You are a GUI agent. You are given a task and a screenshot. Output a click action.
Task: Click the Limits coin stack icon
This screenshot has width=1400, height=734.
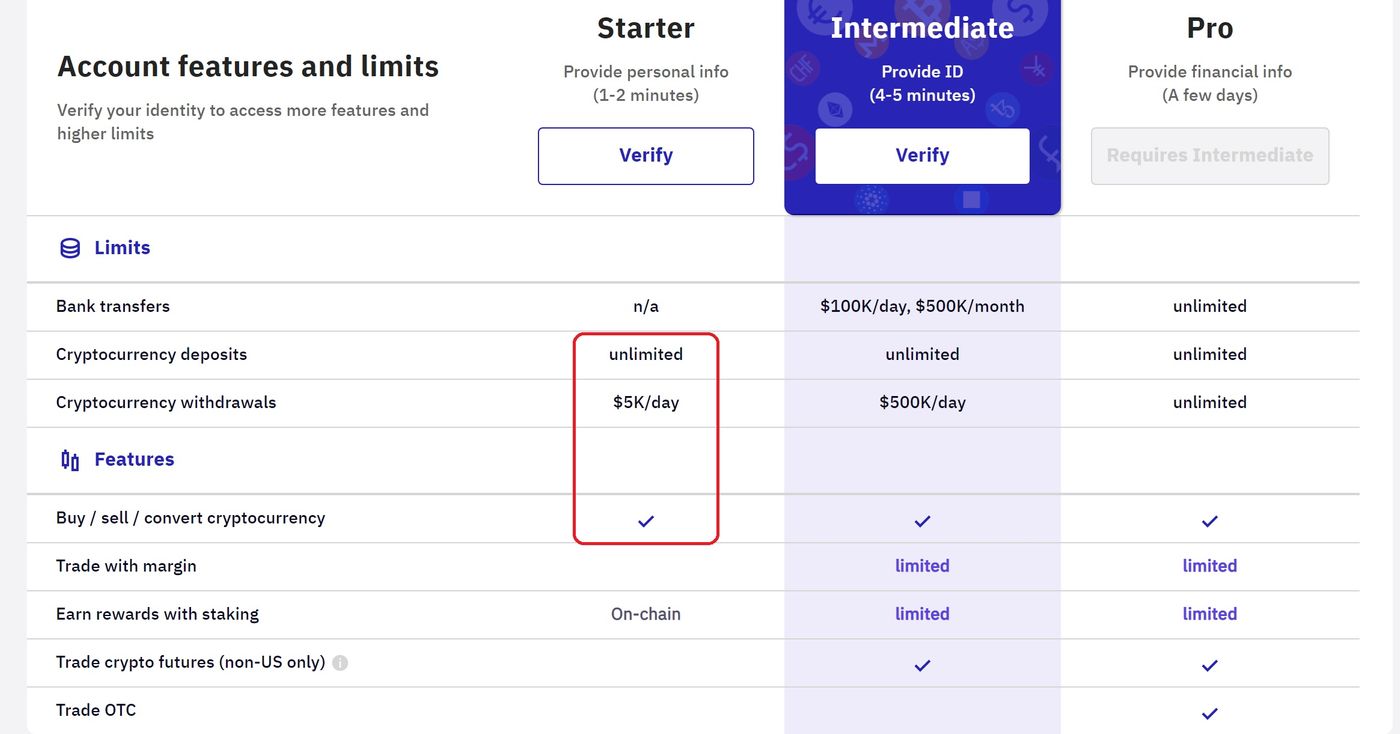[70, 248]
